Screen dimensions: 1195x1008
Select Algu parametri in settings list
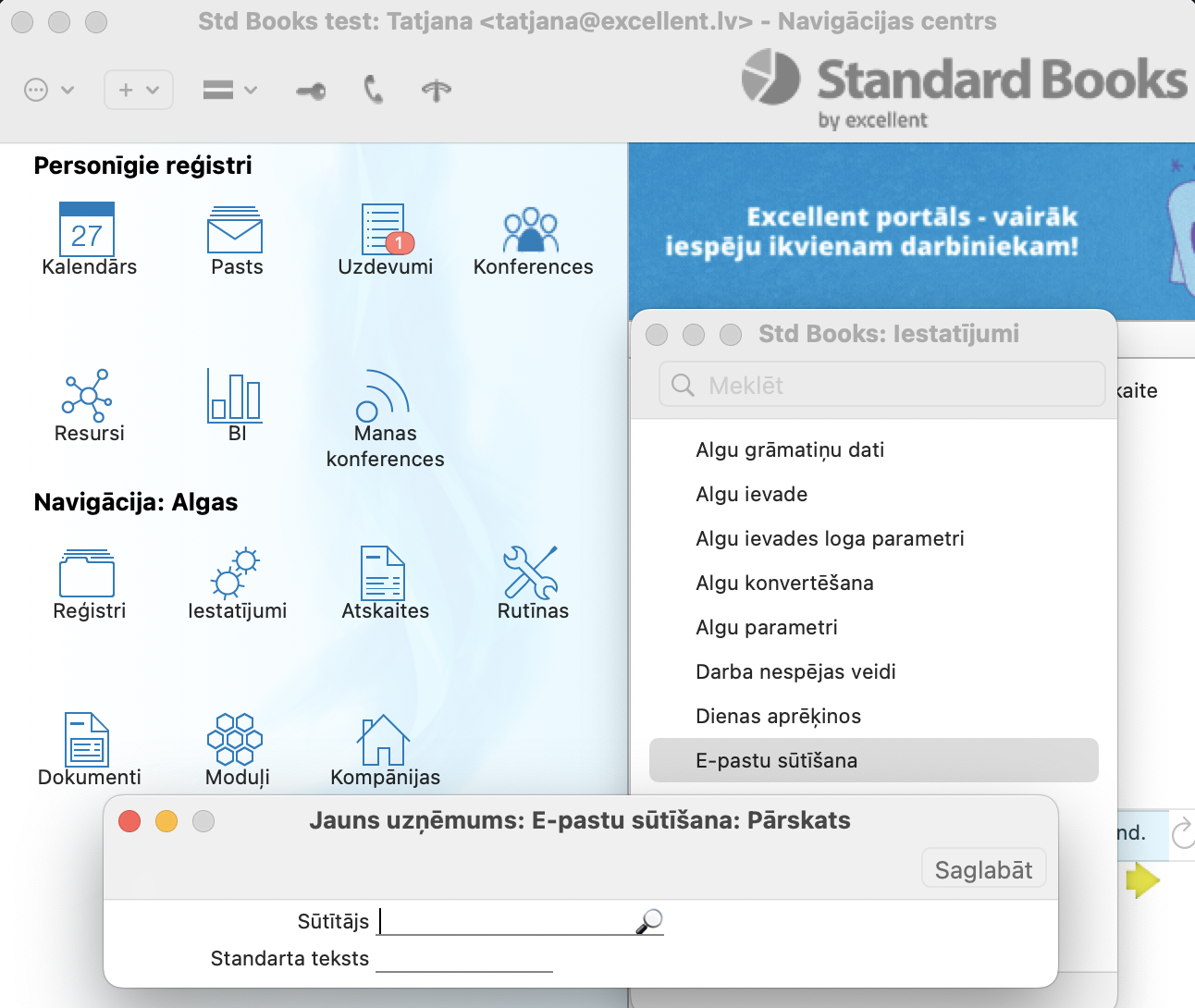tap(767, 627)
